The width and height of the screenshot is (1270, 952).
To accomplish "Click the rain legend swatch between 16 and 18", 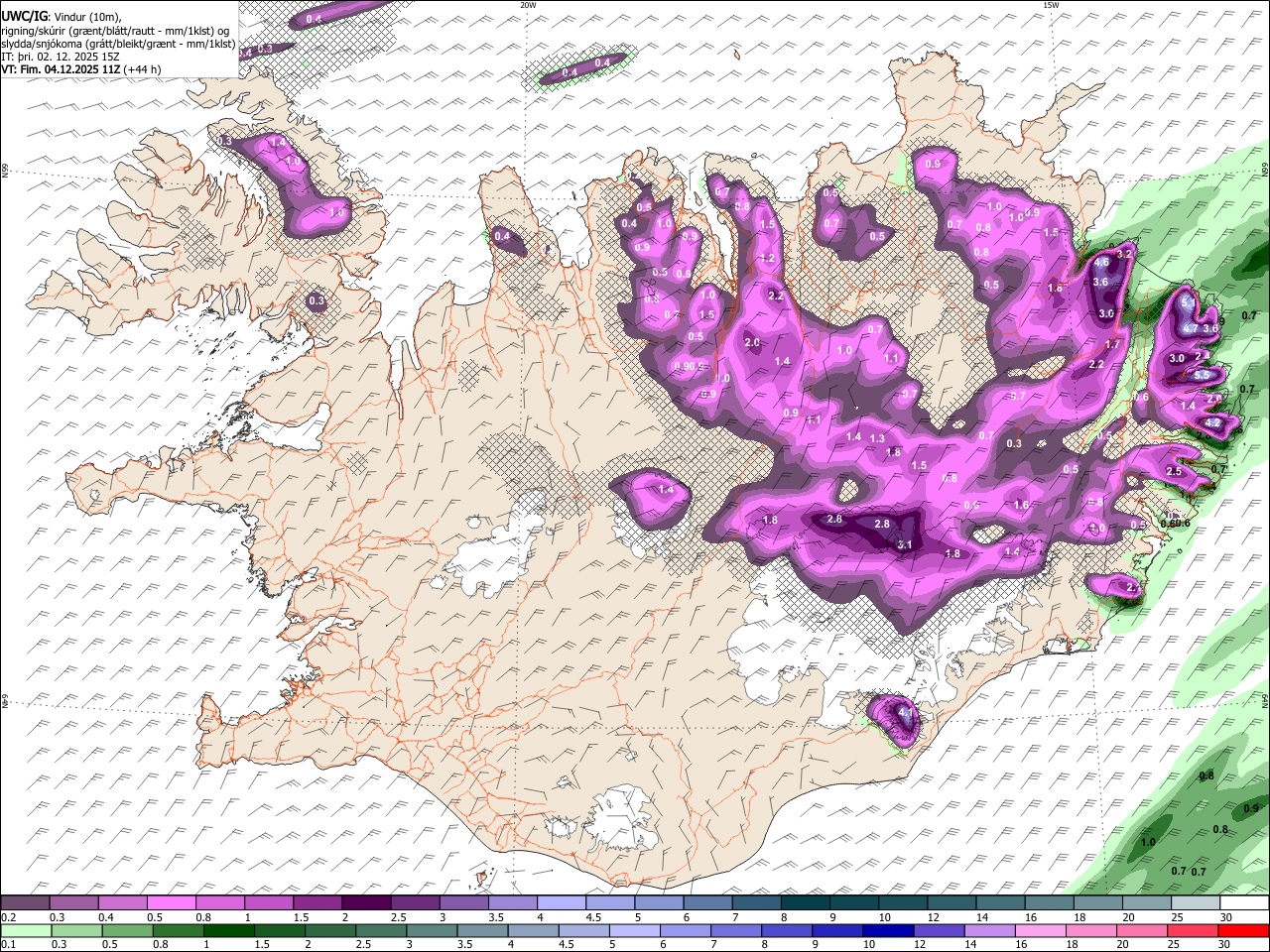I will coord(1040,930).
